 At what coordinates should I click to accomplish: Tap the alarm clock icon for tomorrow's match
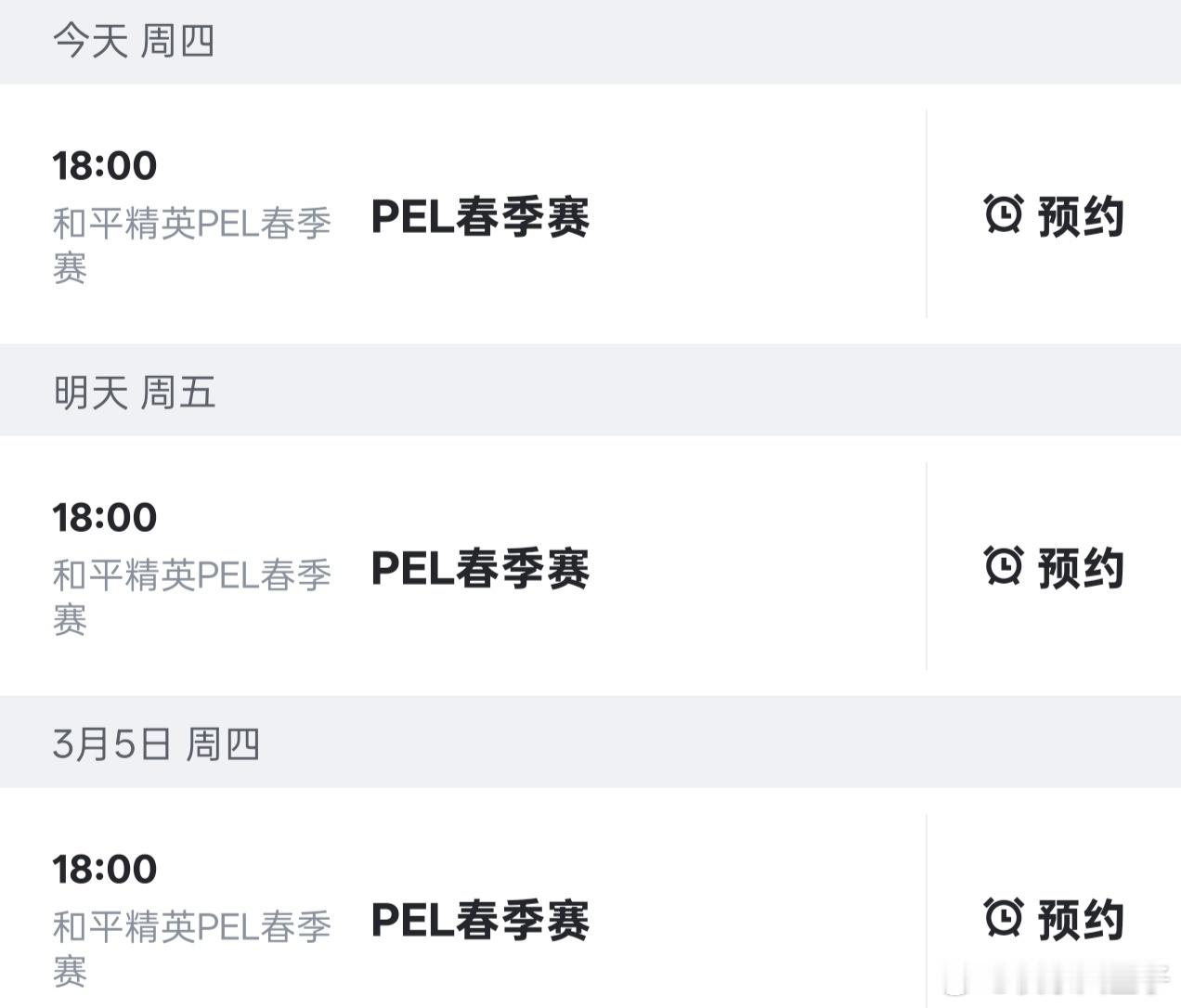click(1004, 566)
